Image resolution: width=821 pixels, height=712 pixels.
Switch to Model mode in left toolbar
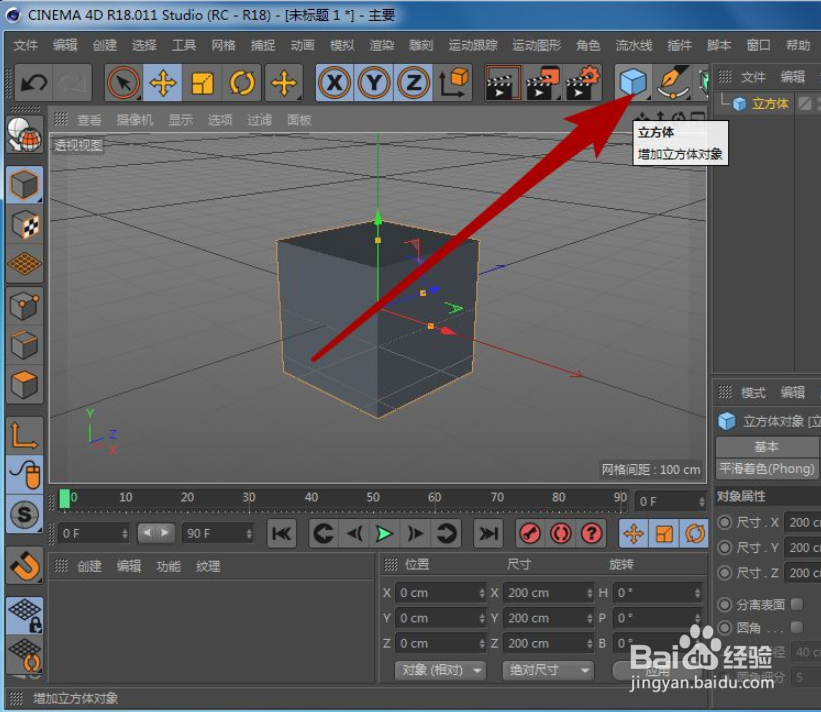click(x=24, y=185)
